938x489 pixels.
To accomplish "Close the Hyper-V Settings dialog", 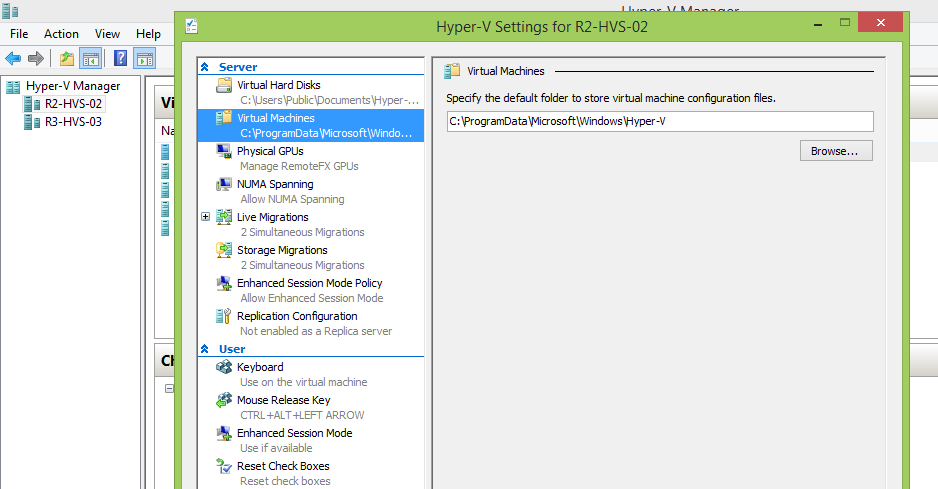I will coord(880,22).
